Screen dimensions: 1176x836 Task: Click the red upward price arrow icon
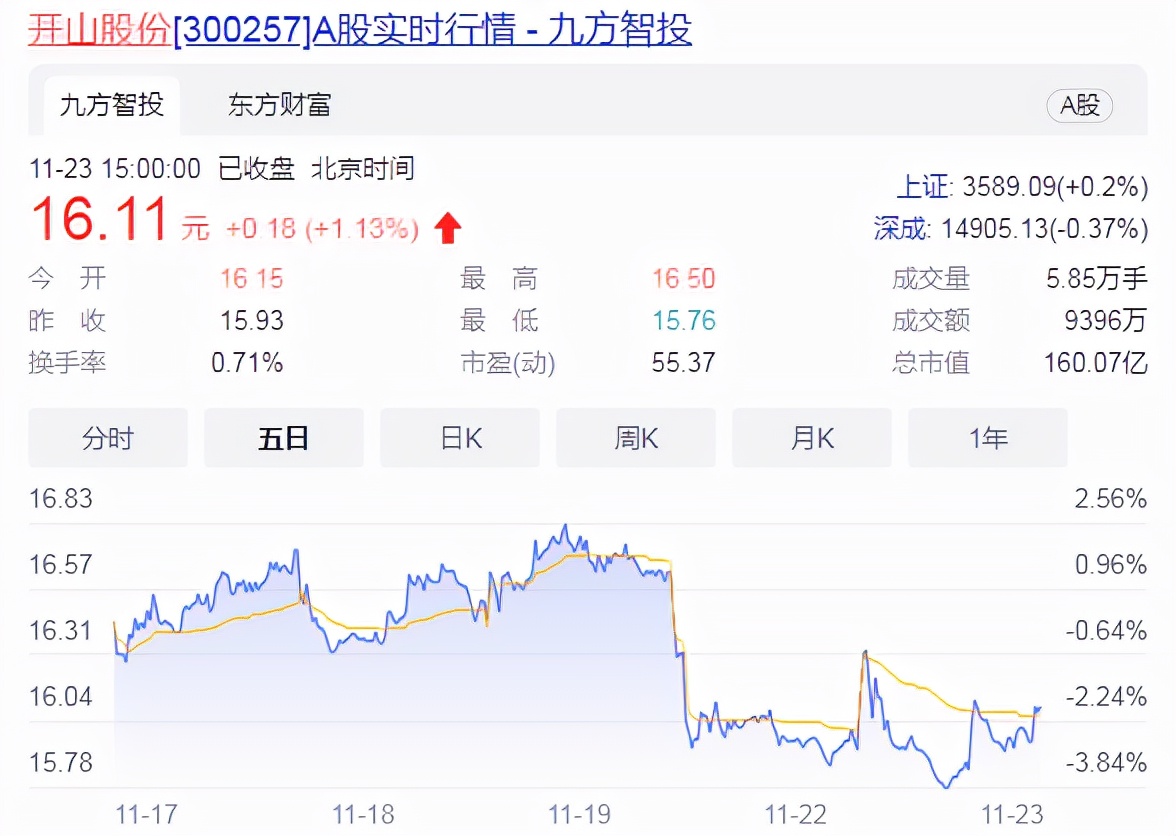click(x=447, y=228)
